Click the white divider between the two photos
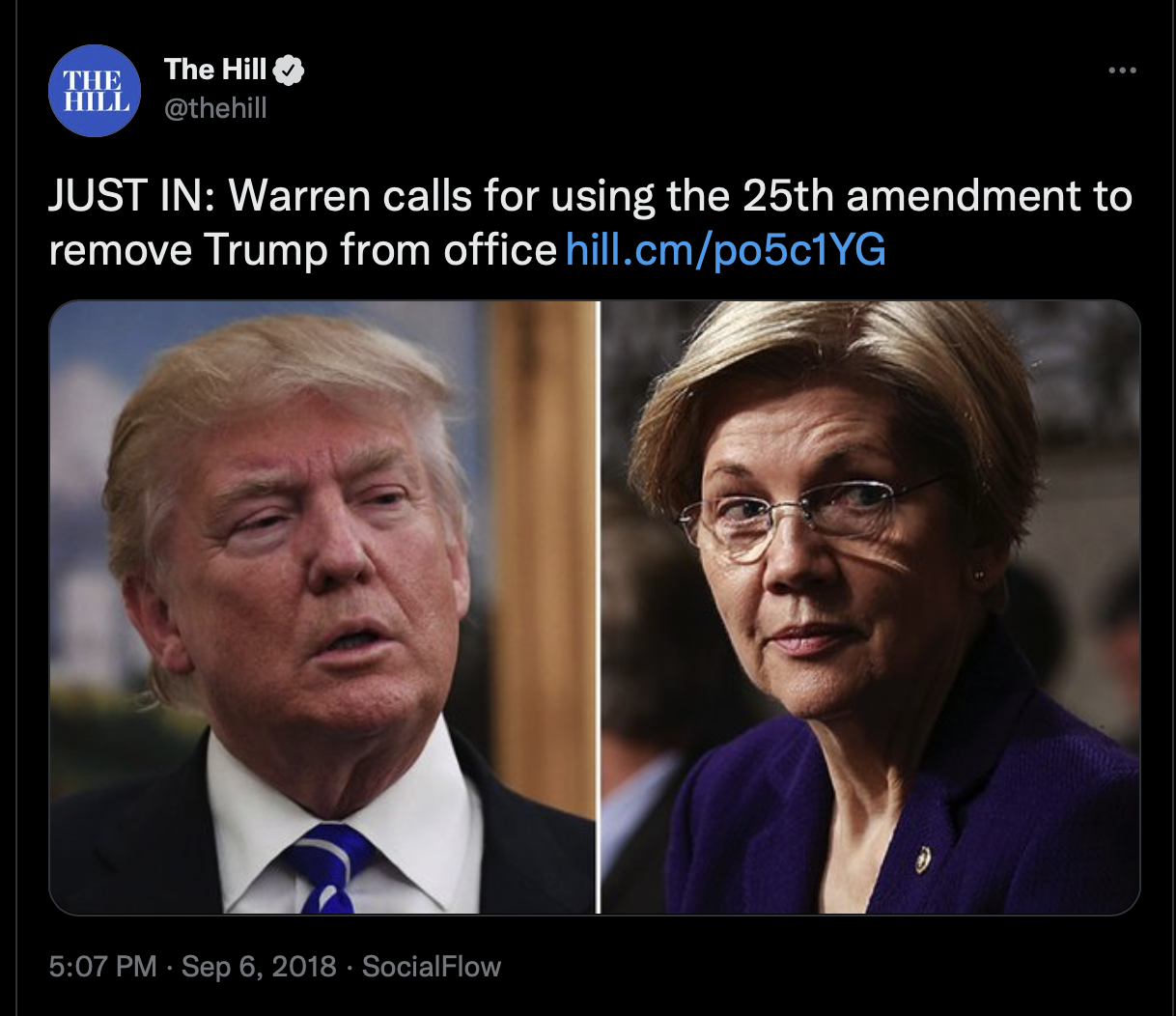 (x=599, y=607)
